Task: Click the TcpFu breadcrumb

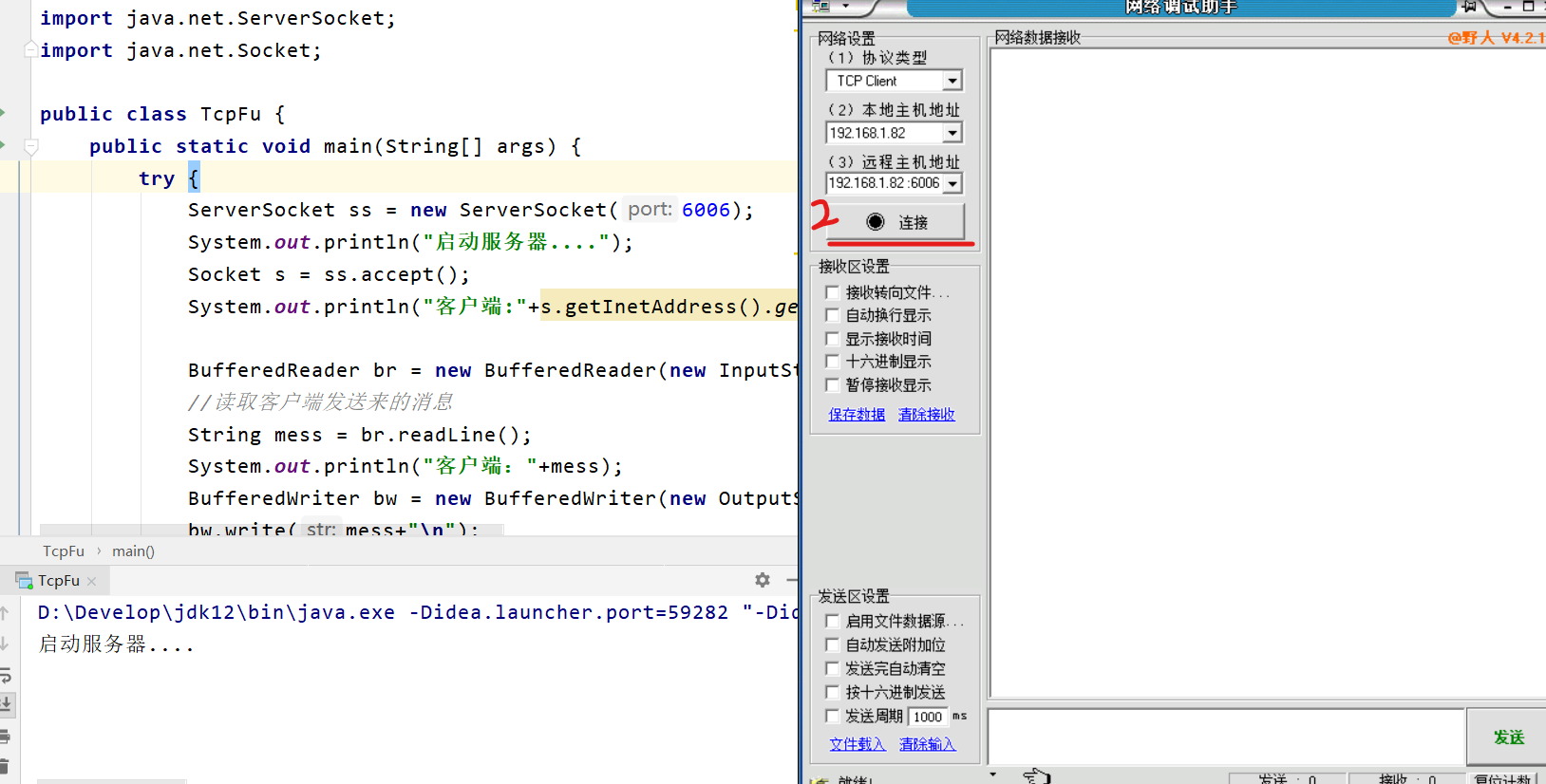Action: coord(64,551)
